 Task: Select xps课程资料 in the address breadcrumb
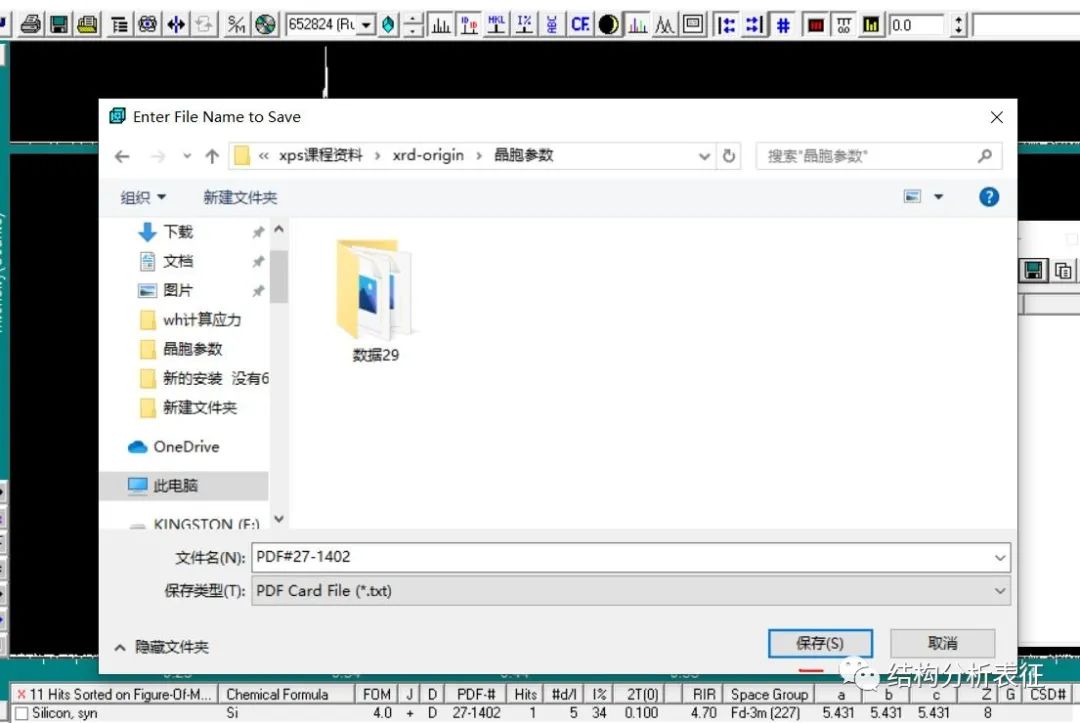(320, 155)
